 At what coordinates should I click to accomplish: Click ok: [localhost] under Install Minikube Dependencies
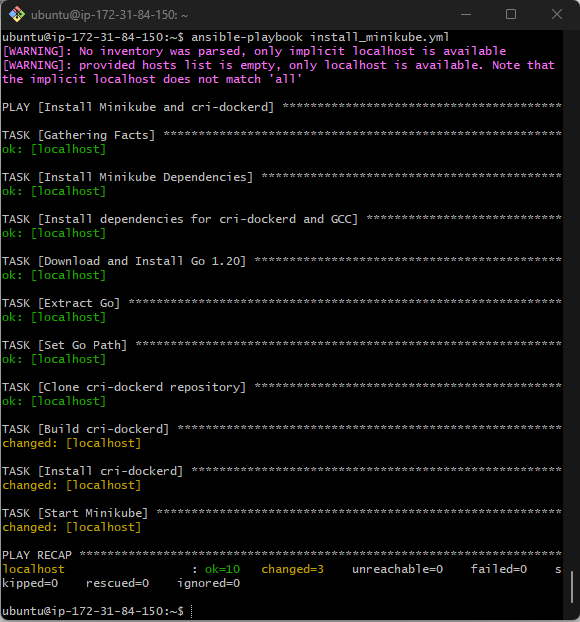coord(54,191)
